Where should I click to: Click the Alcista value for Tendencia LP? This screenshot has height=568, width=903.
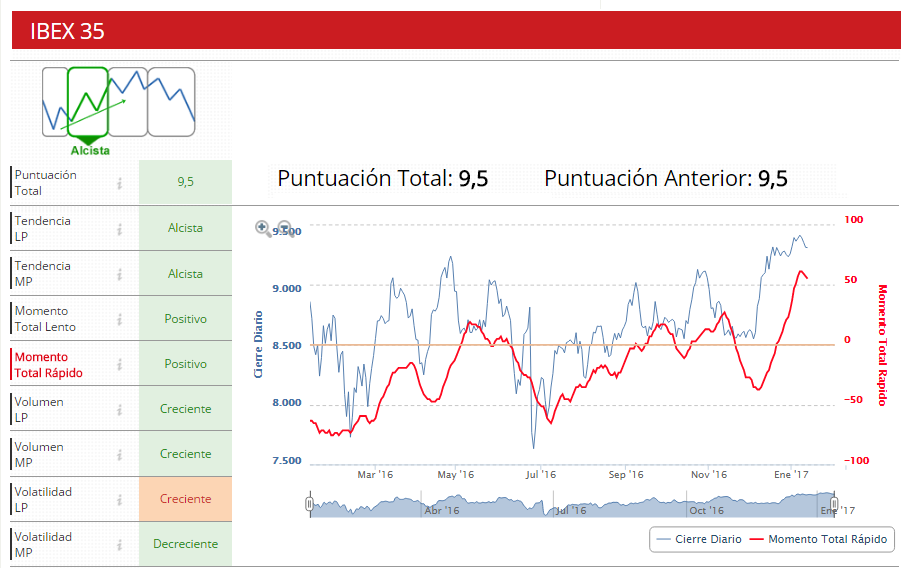coord(185,228)
